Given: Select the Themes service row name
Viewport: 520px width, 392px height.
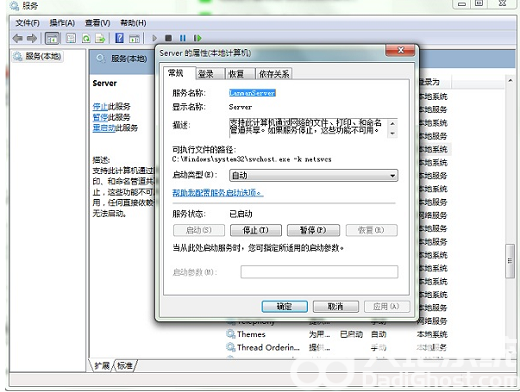Looking at the screenshot, I should click(x=251, y=334).
